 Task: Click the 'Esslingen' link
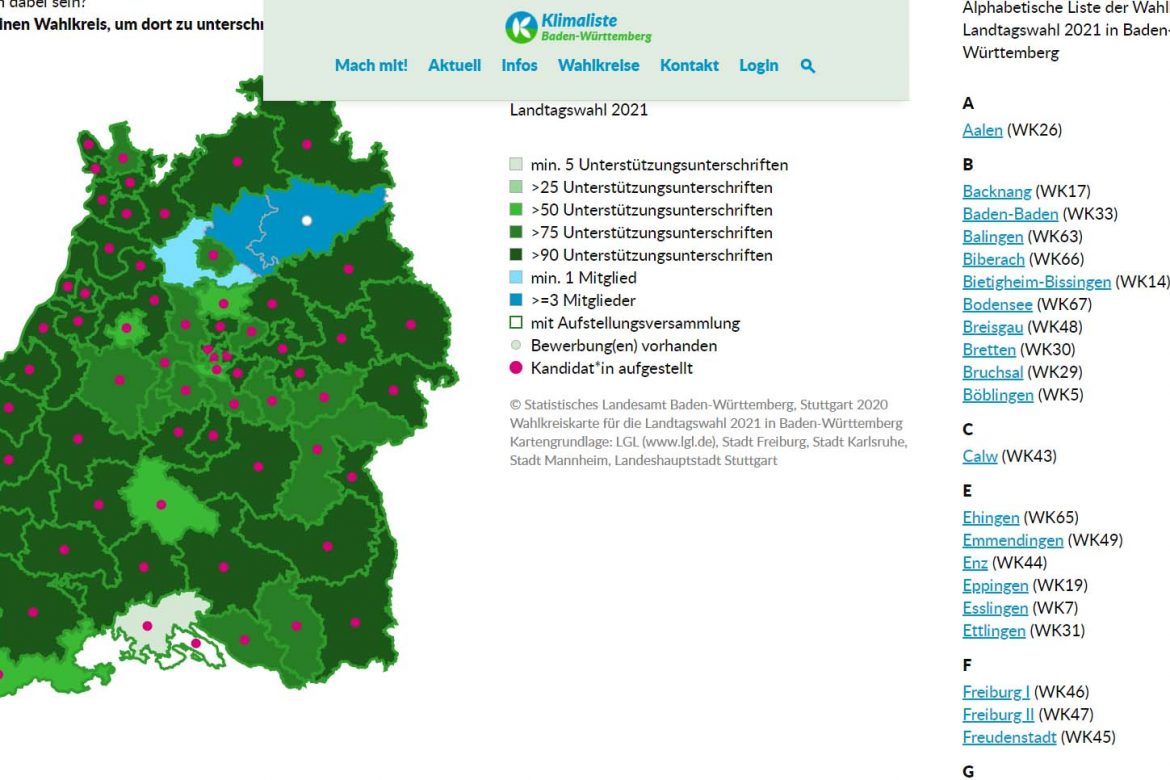(x=995, y=608)
